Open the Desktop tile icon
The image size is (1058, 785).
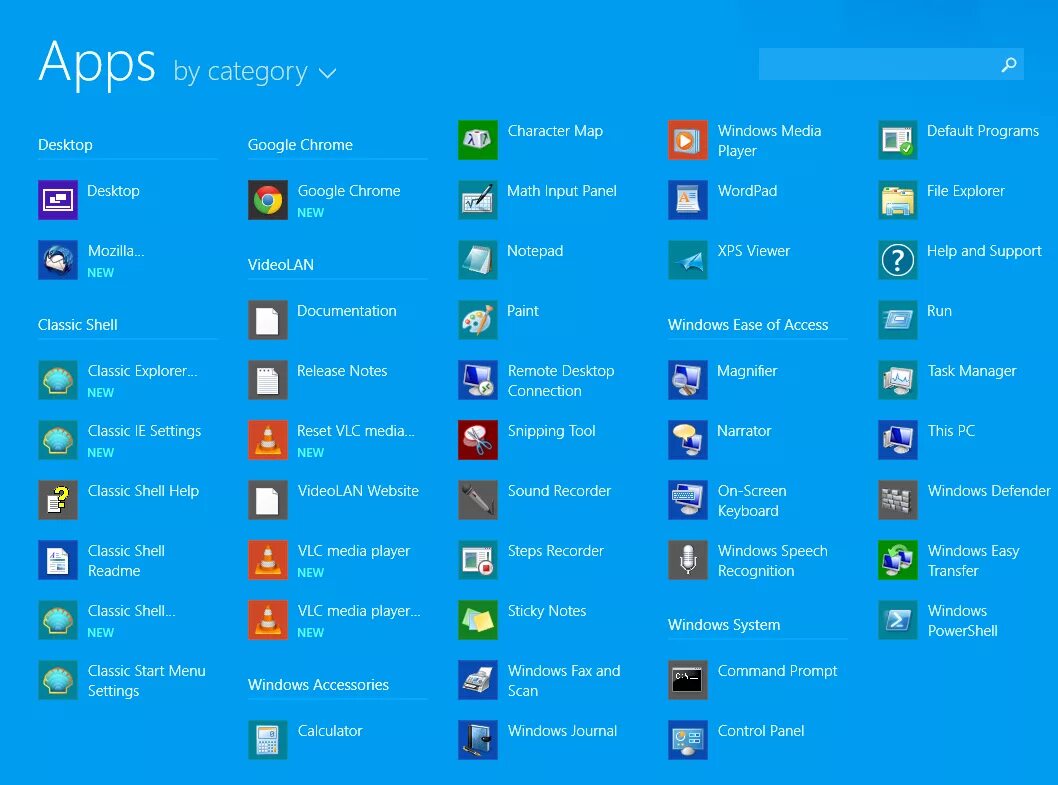tap(58, 200)
